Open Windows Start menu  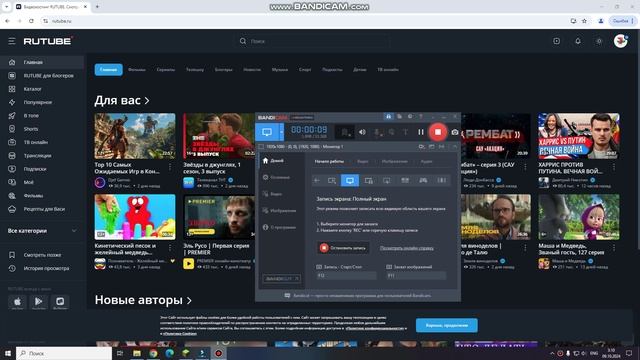(x=8, y=353)
